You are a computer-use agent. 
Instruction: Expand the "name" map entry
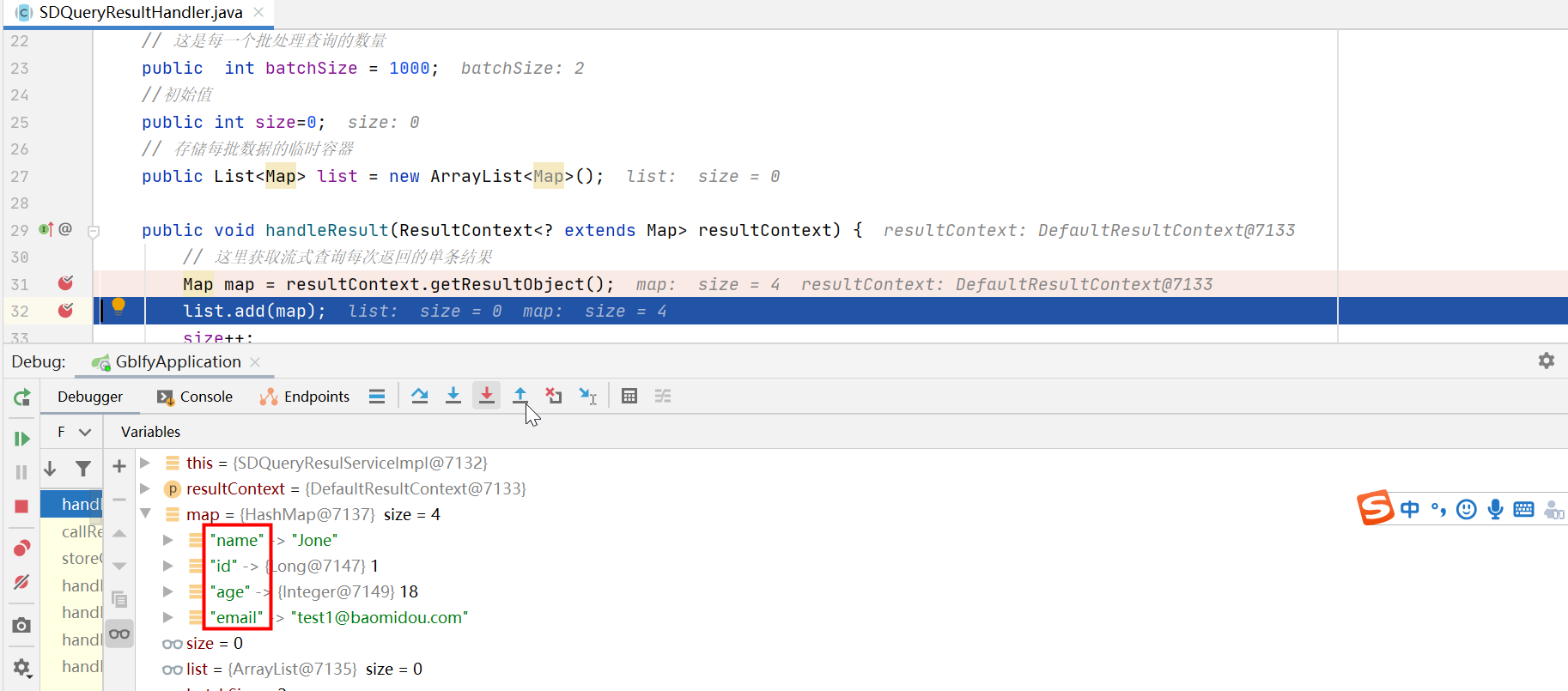click(x=168, y=540)
